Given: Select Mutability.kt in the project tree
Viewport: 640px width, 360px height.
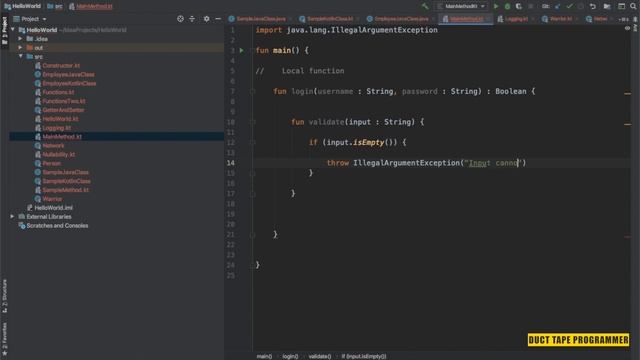Looking at the screenshot, I should point(59,154).
